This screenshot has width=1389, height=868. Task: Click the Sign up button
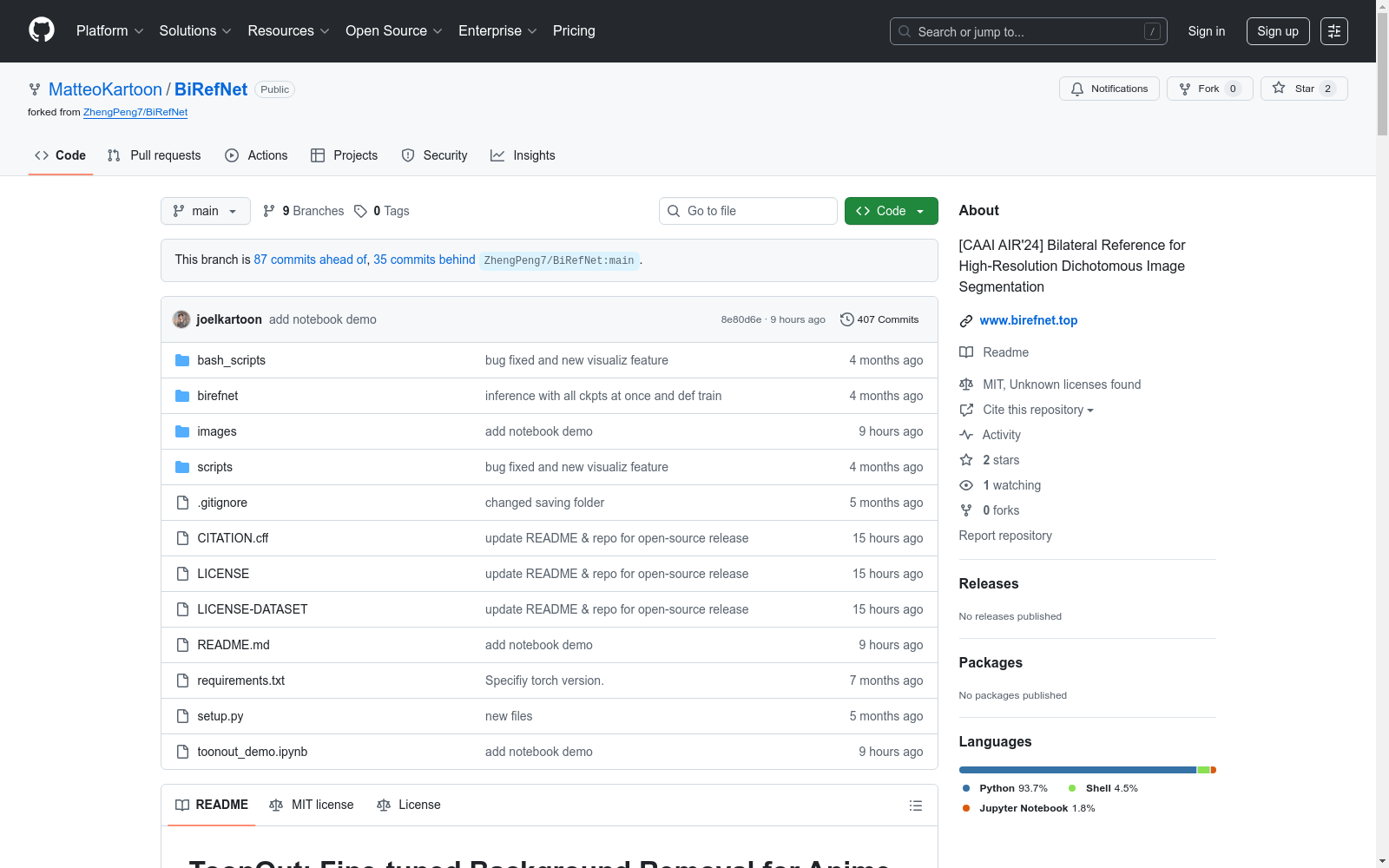1278,31
